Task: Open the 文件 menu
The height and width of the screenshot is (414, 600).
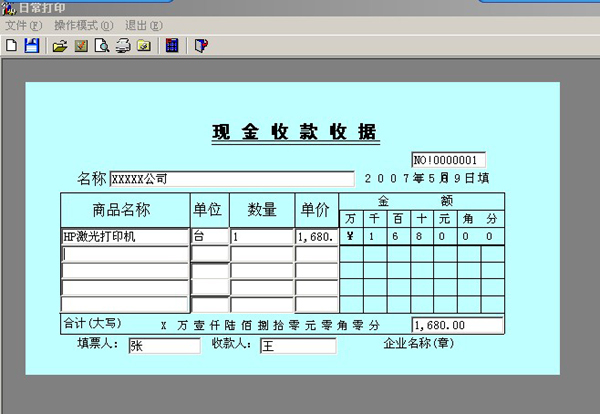Action: pos(23,24)
